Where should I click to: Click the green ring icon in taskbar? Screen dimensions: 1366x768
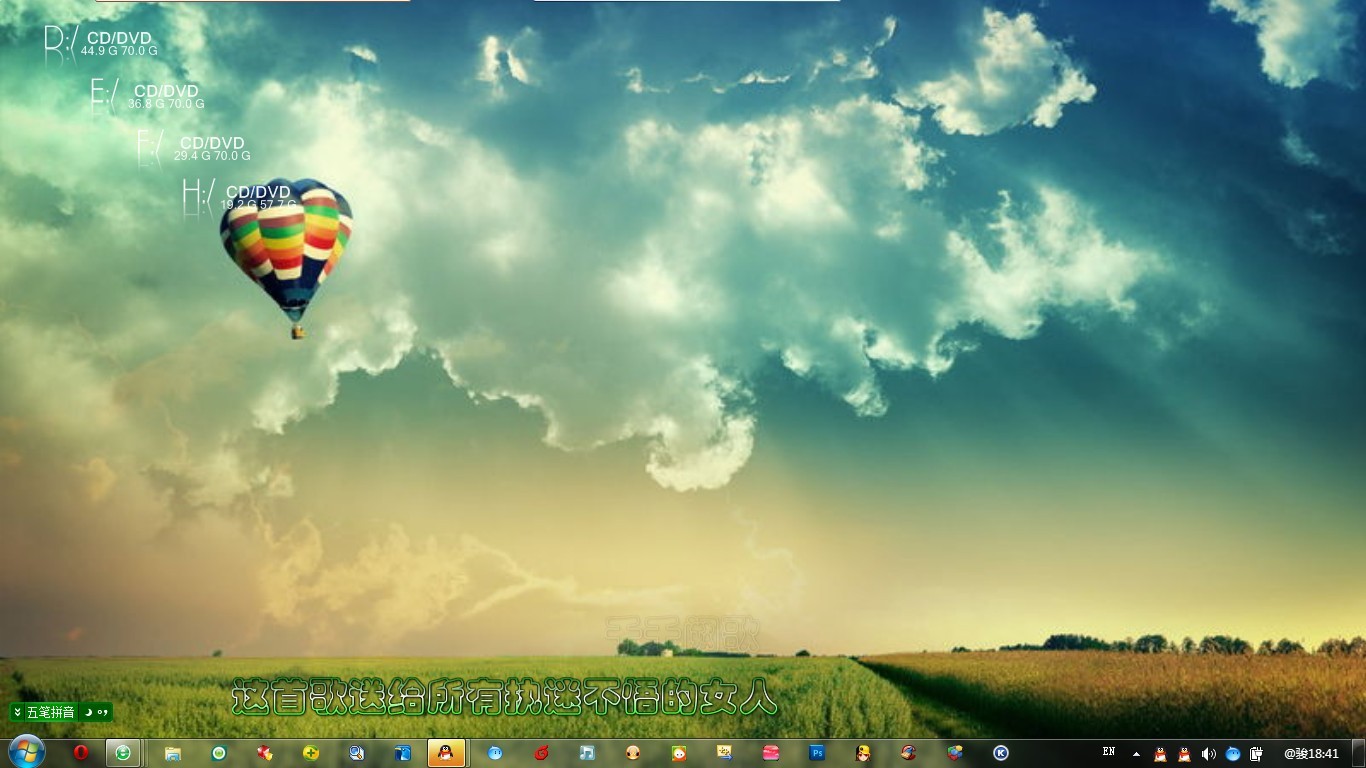coord(219,753)
